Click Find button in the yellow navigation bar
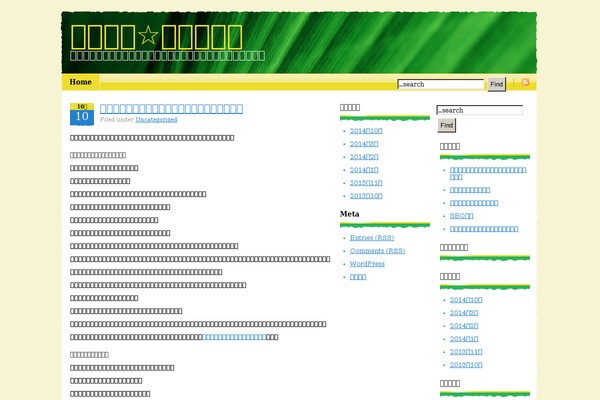 (497, 84)
